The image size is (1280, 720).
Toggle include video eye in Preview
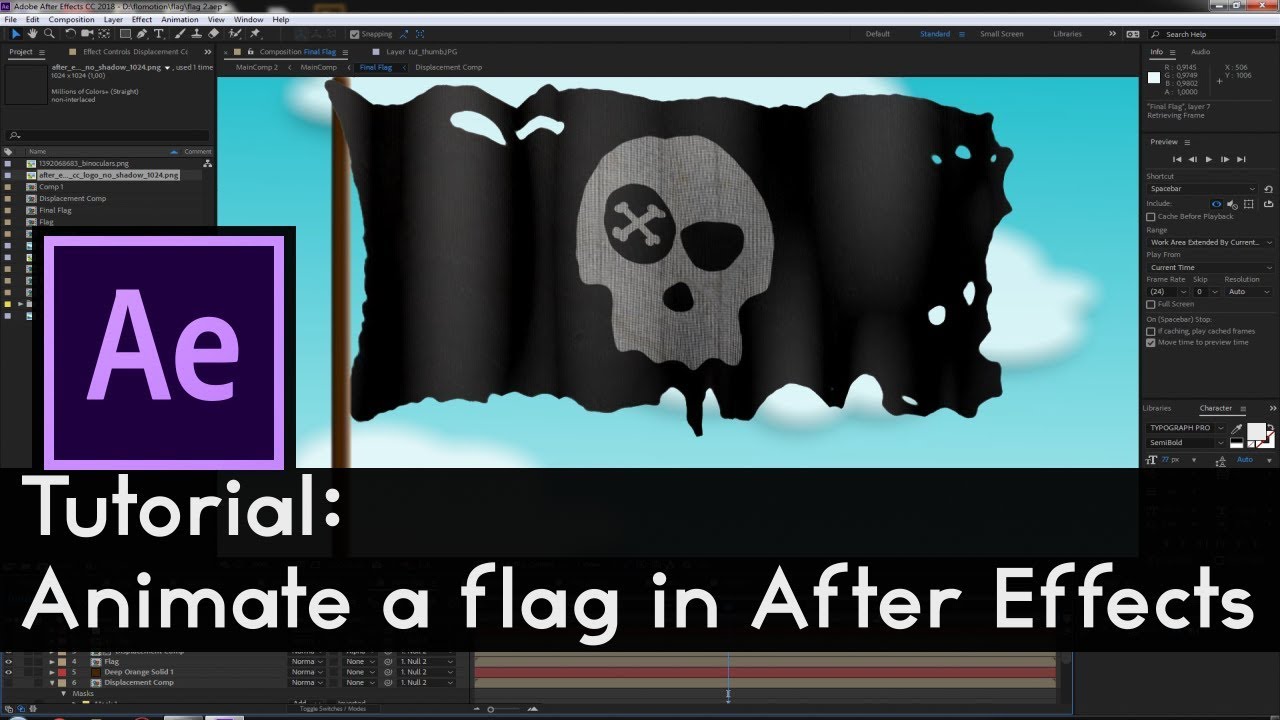(x=1216, y=204)
